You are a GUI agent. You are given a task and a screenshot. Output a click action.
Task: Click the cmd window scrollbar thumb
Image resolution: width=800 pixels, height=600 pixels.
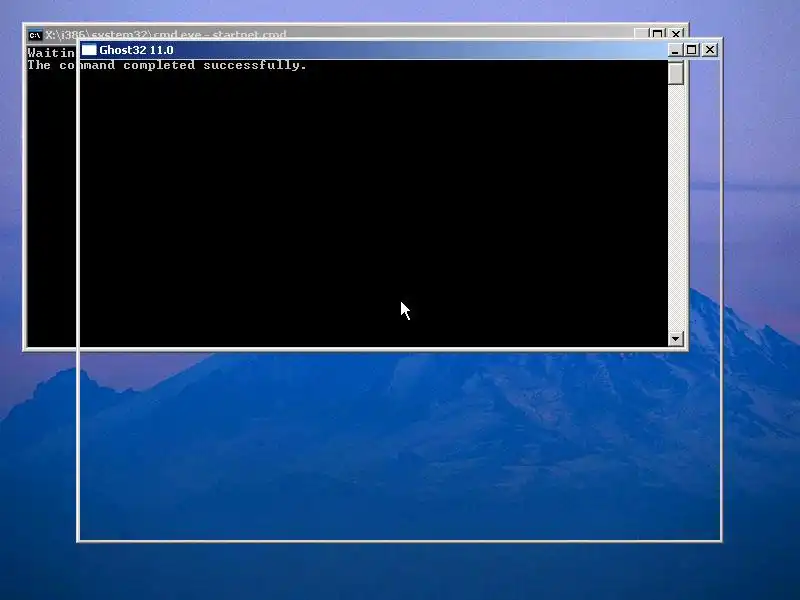coord(676,73)
